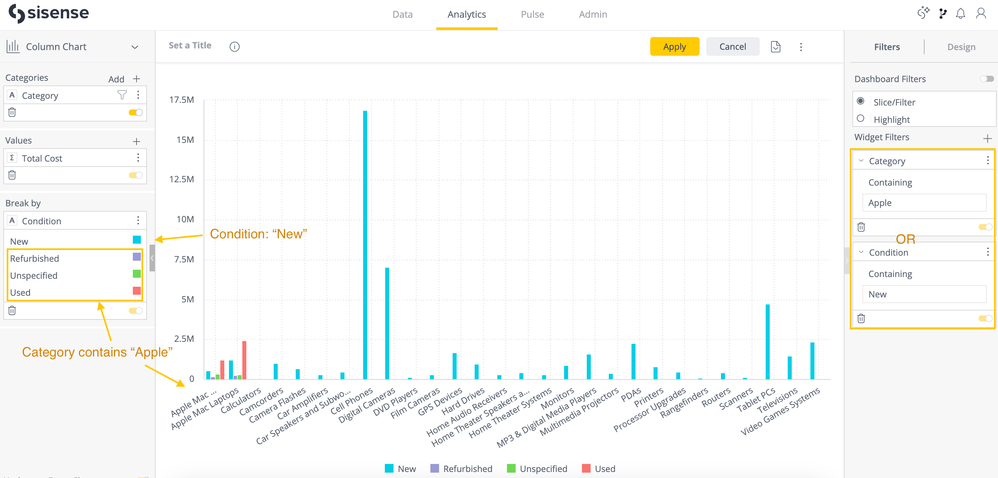Open Total Cost three-dot options menu

[x=138, y=158]
